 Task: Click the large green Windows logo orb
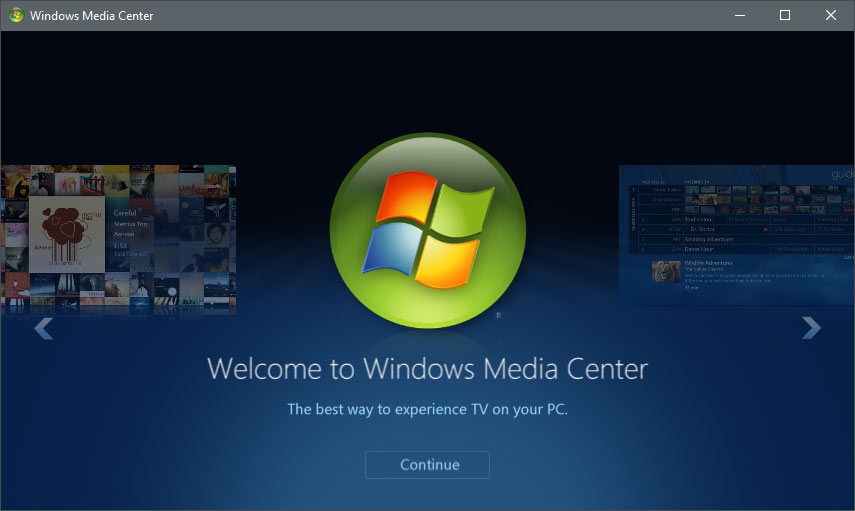(428, 231)
